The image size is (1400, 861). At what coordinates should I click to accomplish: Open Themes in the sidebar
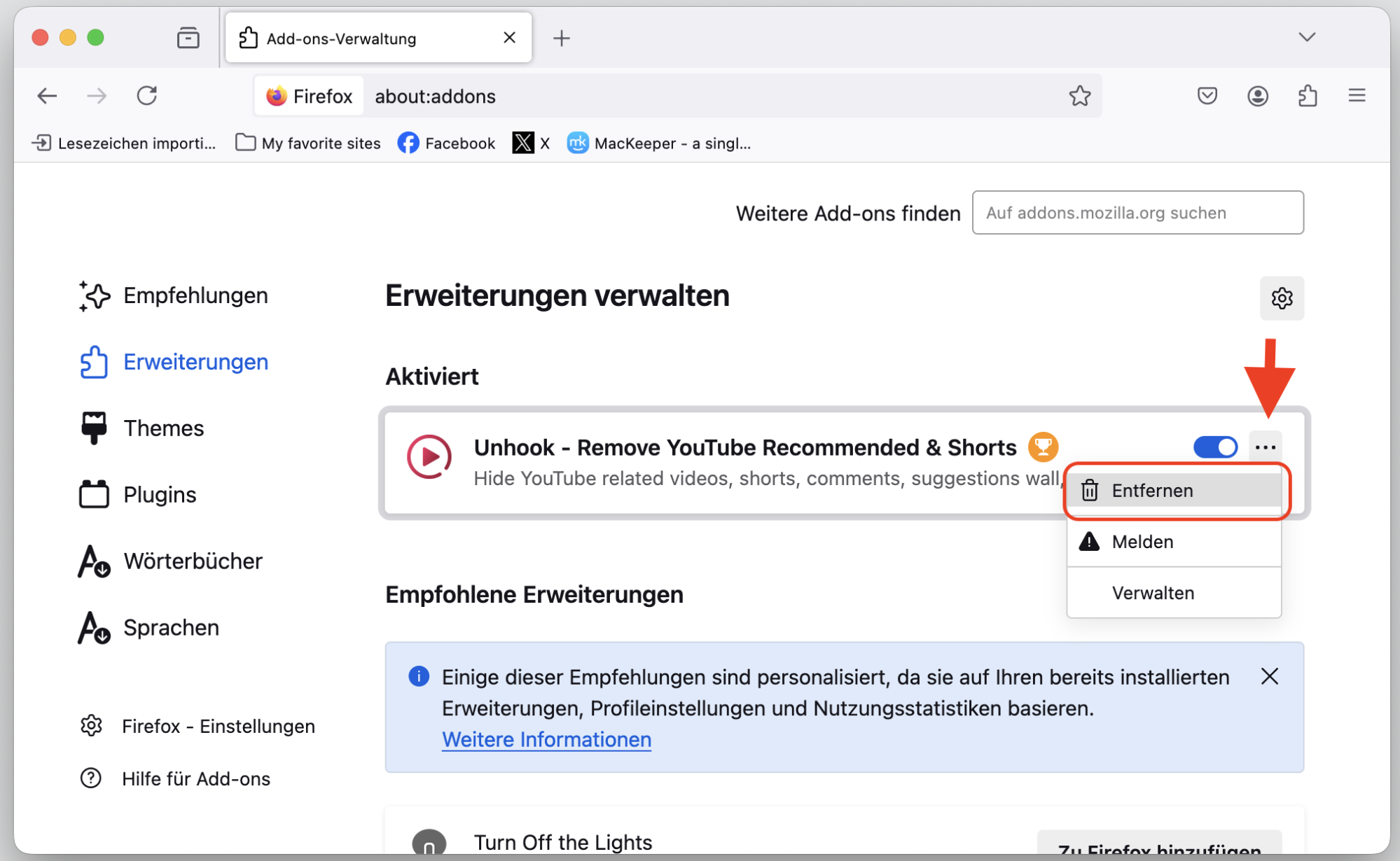141,428
